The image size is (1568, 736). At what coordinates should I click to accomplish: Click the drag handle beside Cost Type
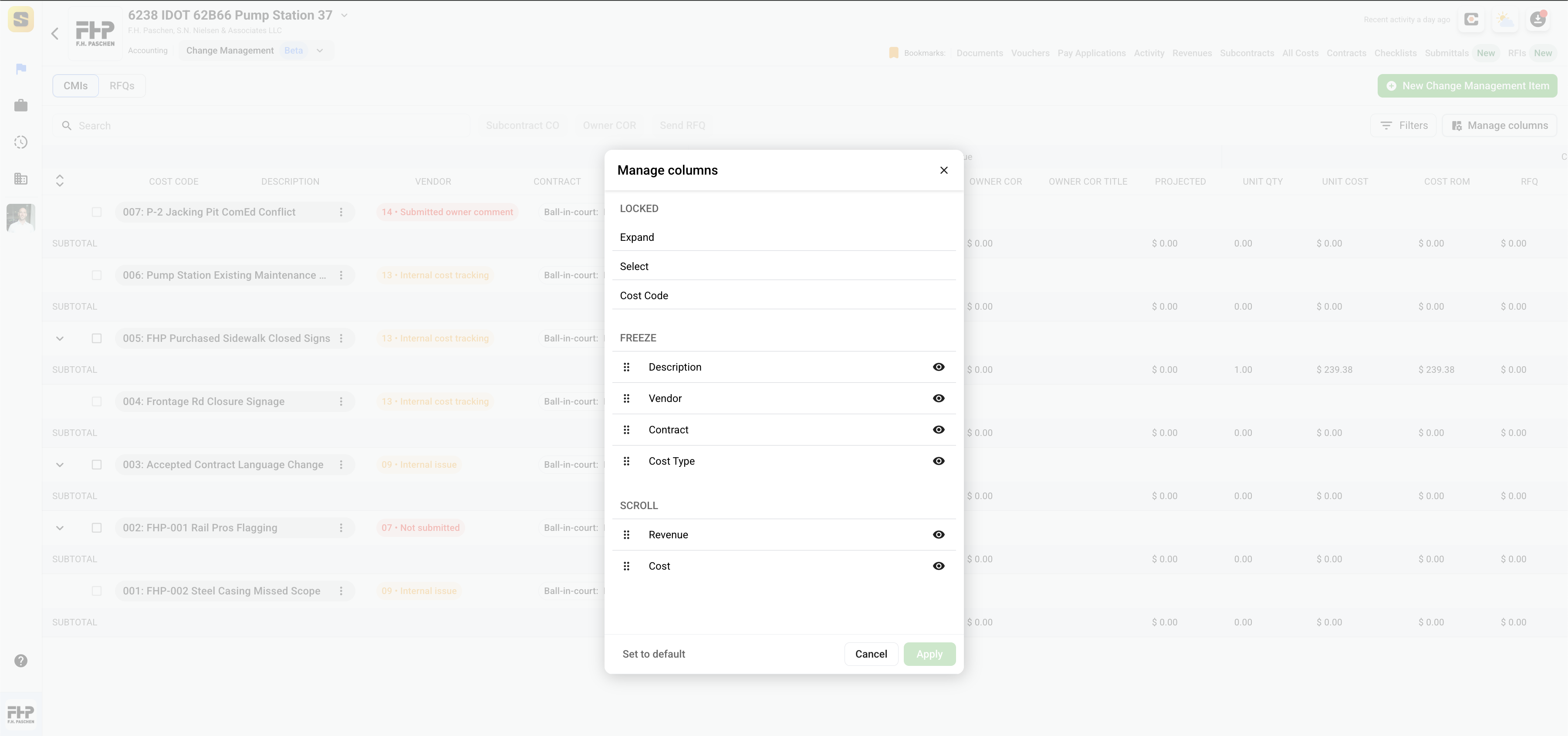(x=626, y=461)
